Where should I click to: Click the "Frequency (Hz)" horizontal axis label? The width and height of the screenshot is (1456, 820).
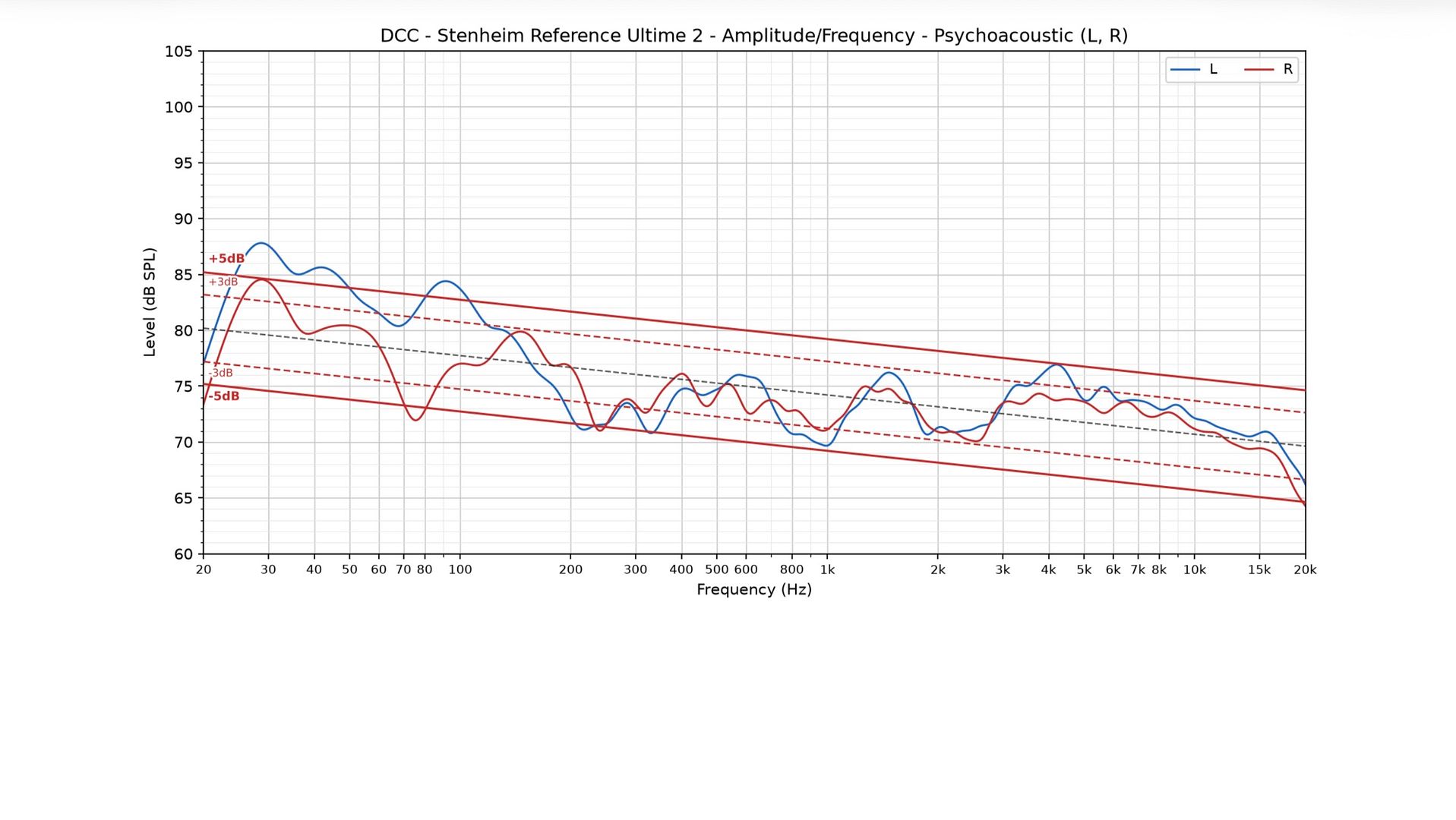pos(754,590)
